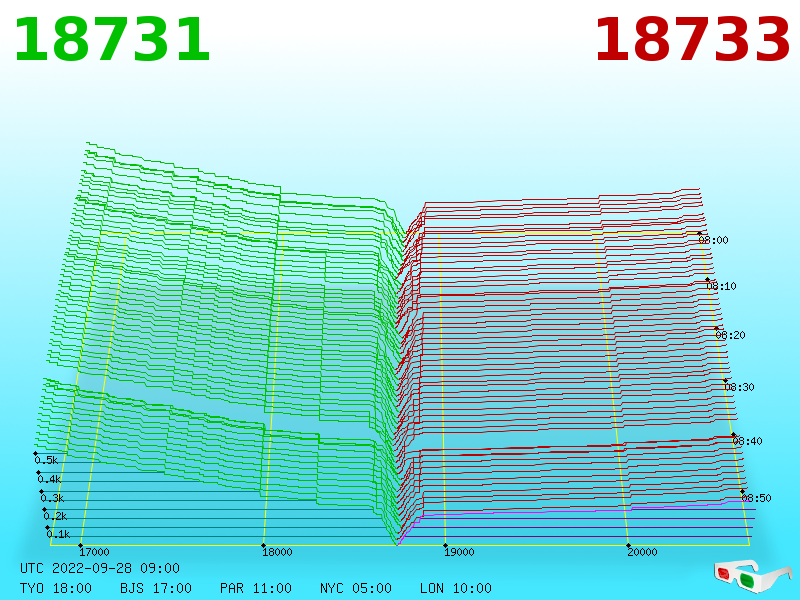Click the TYO 18:00 time
The image size is (800, 600).
tap(56, 588)
